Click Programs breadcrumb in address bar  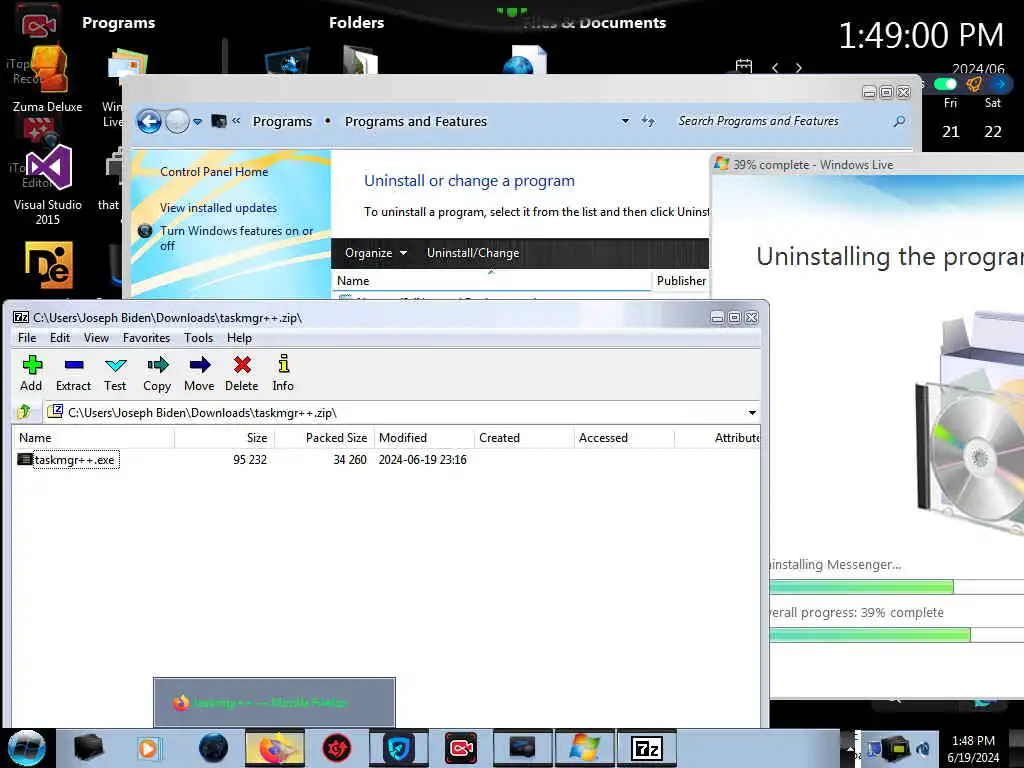tap(282, 121)
